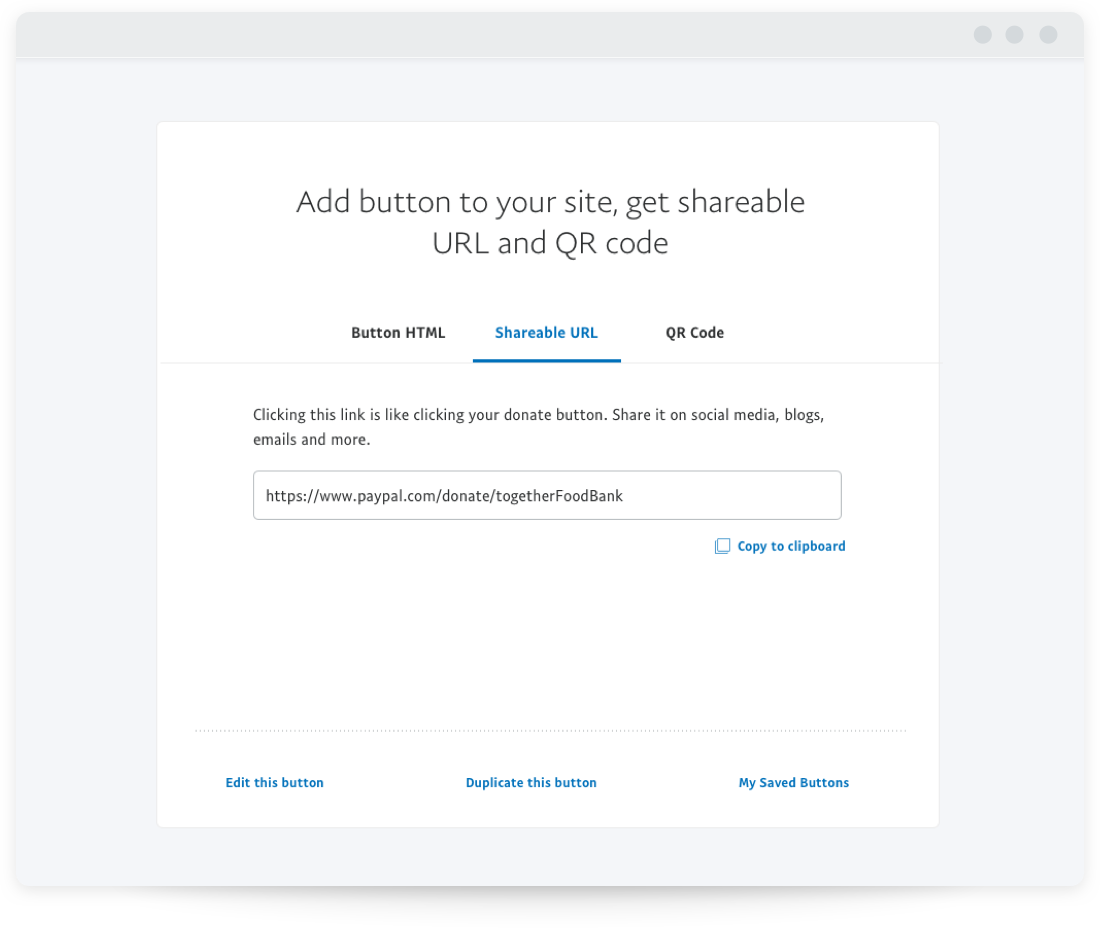The width and height of the screenshot is (1100, 928).
Task: Click the Copy to clipboard text link
Action: 791,546
